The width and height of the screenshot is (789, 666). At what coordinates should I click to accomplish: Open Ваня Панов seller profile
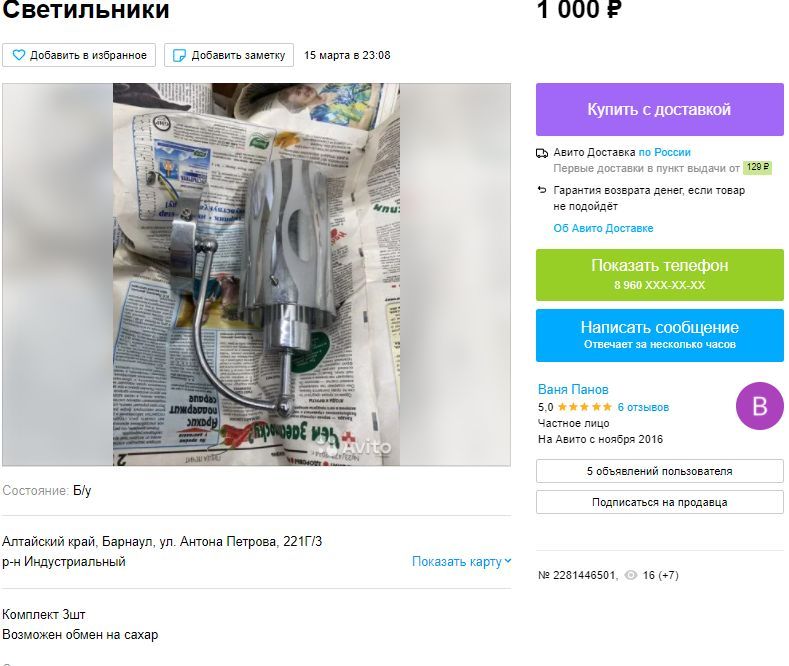(573, 389)
